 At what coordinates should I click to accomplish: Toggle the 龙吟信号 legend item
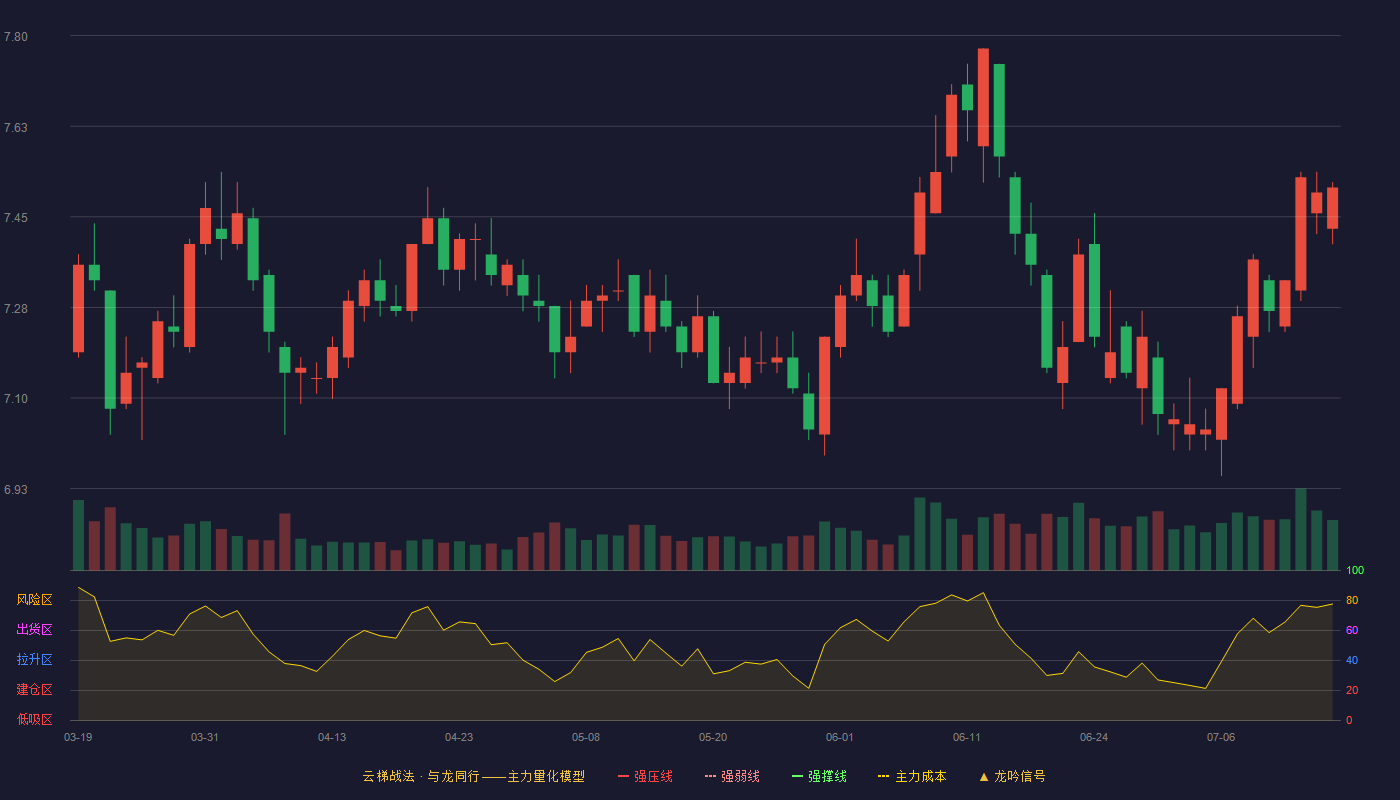point(1012,776)
